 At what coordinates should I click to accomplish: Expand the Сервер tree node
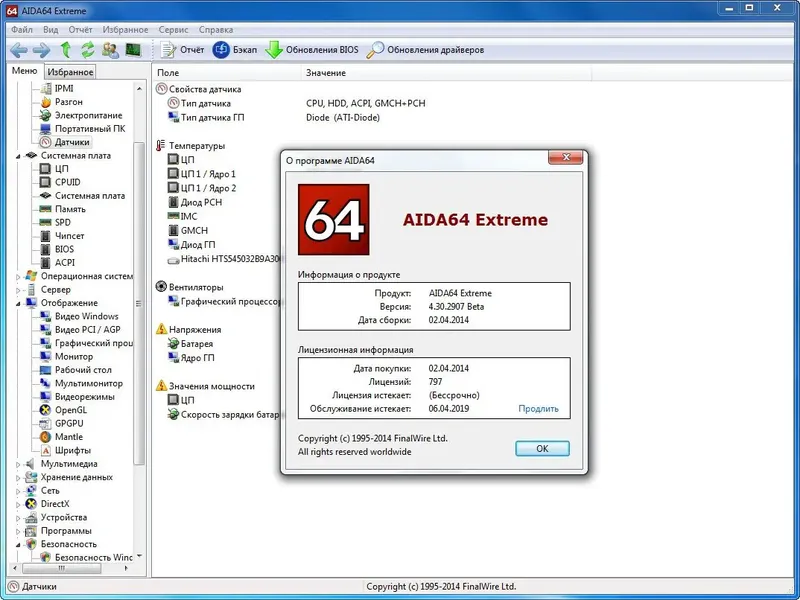tap(18, 290)
